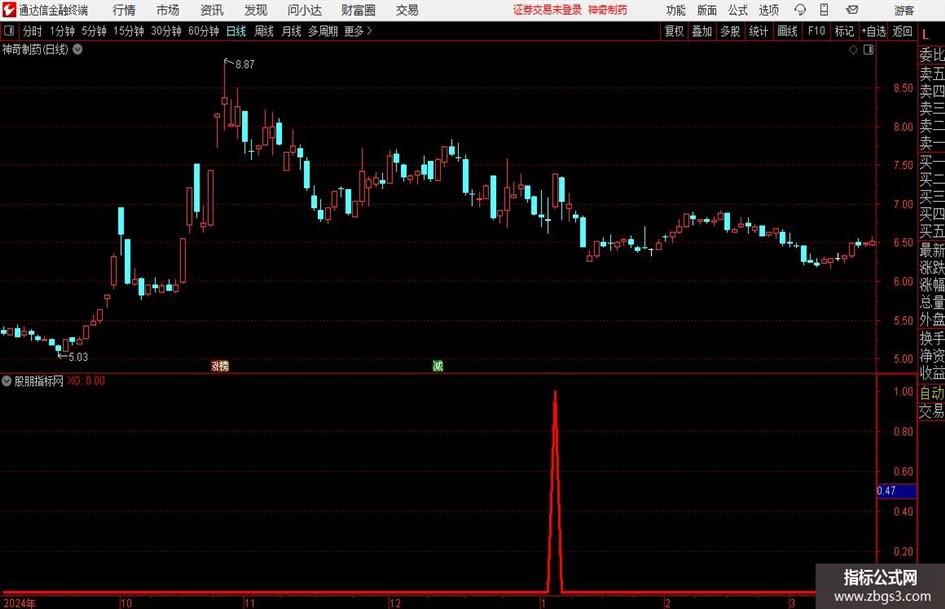The height and width of the screenshot is (609, 945).
Task: Open the 交易 menu
Action: click(407, 10)
